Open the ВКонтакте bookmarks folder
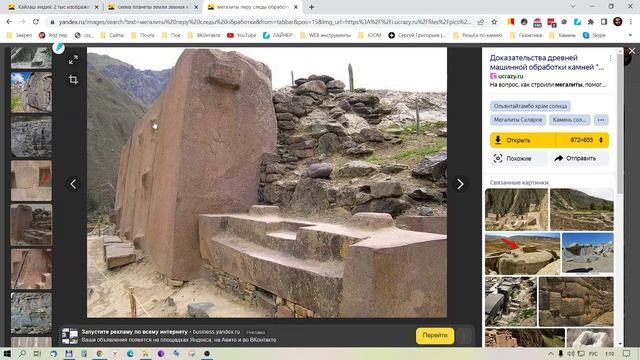This screenshot has height=360, width=640. point(204,36)
